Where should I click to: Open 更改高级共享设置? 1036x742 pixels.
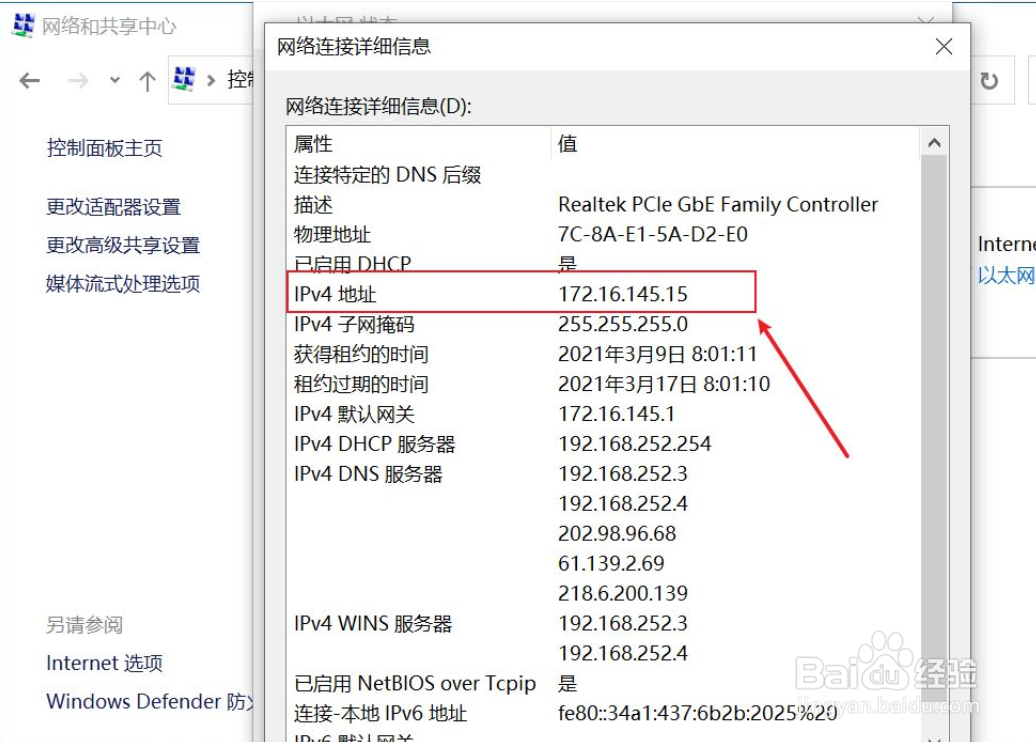click(x=122, y=245)
